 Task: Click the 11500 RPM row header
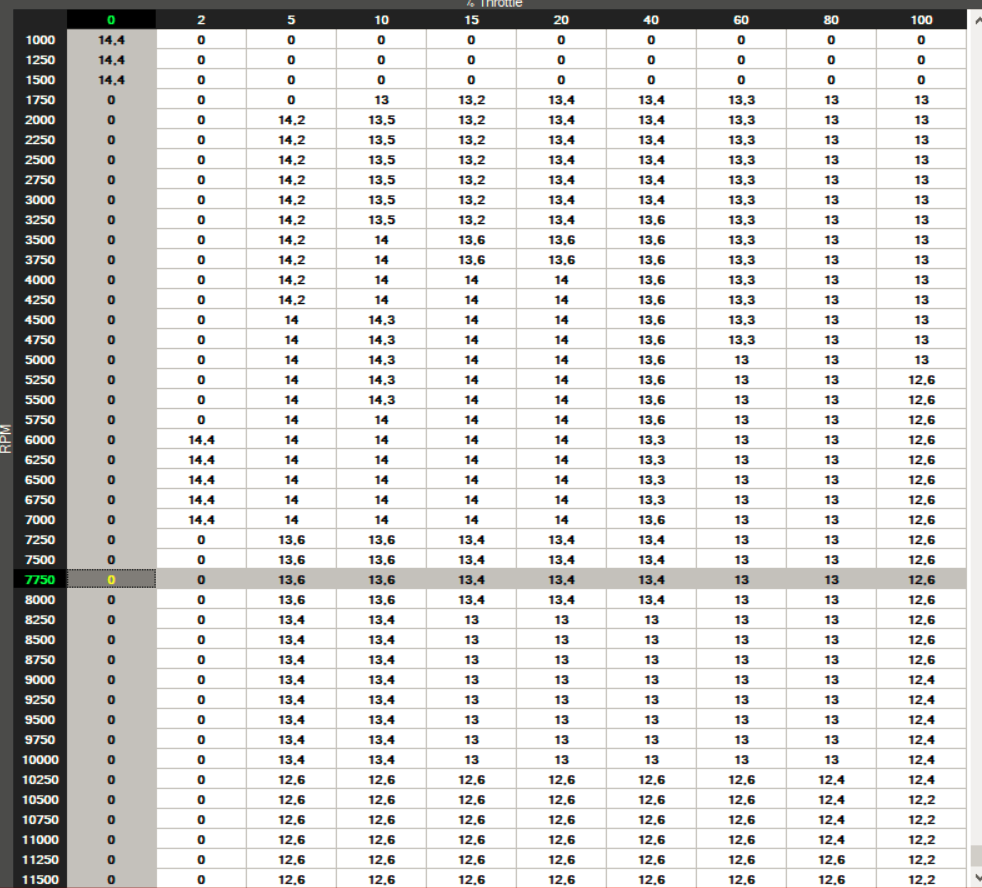pos(40,879)
